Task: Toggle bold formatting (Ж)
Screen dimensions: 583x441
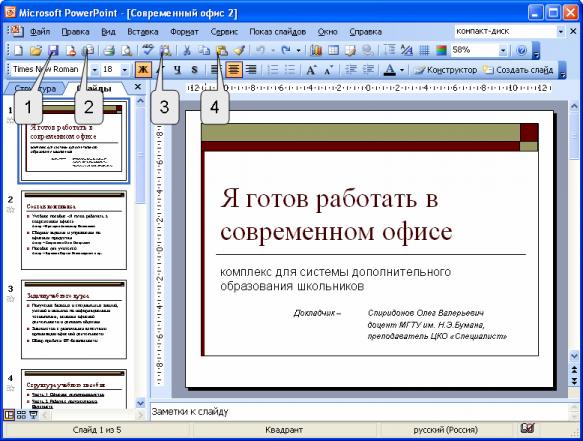Action: pos(143,70)
